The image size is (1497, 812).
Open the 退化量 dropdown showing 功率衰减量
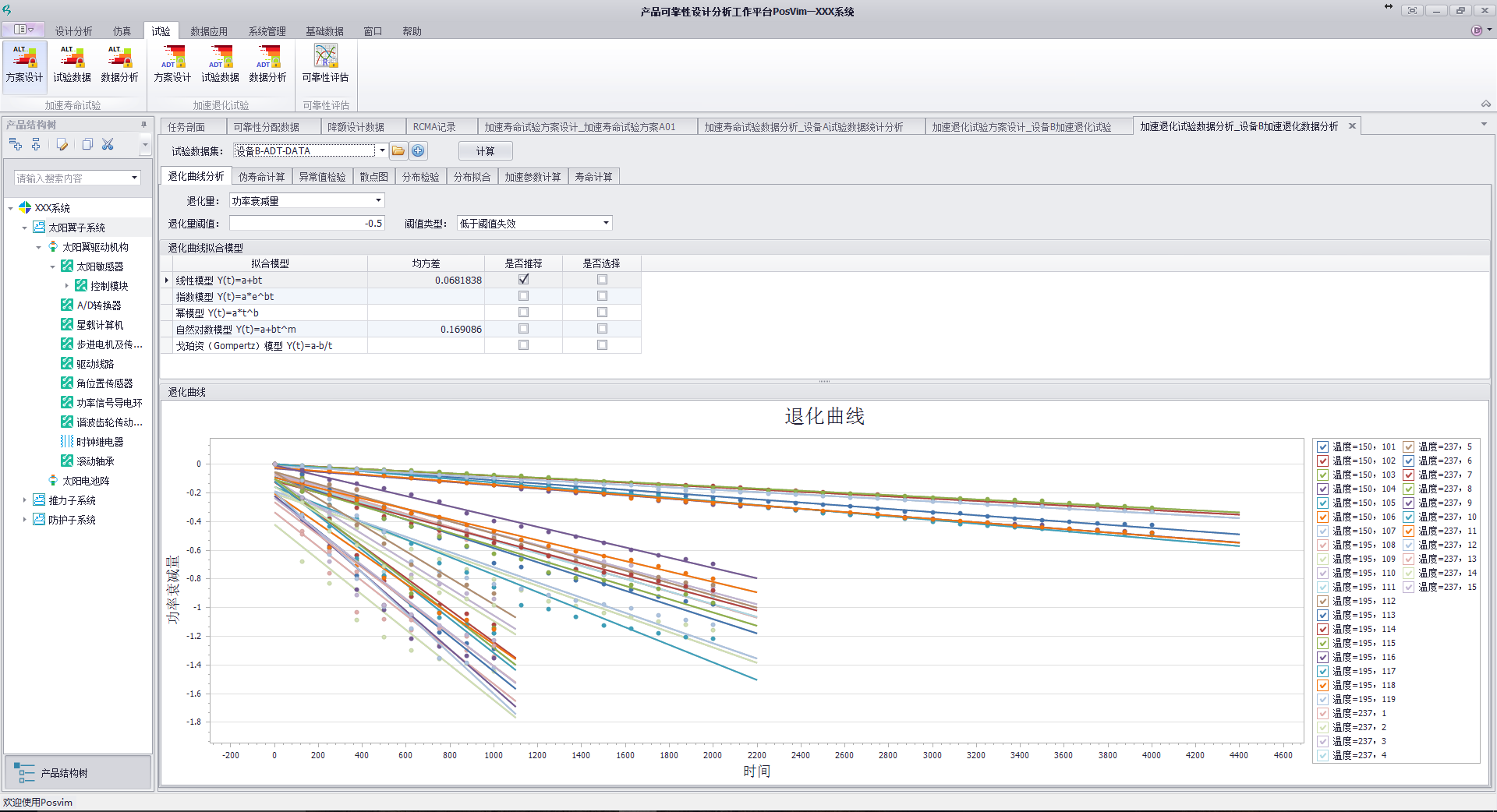point(379,201)
